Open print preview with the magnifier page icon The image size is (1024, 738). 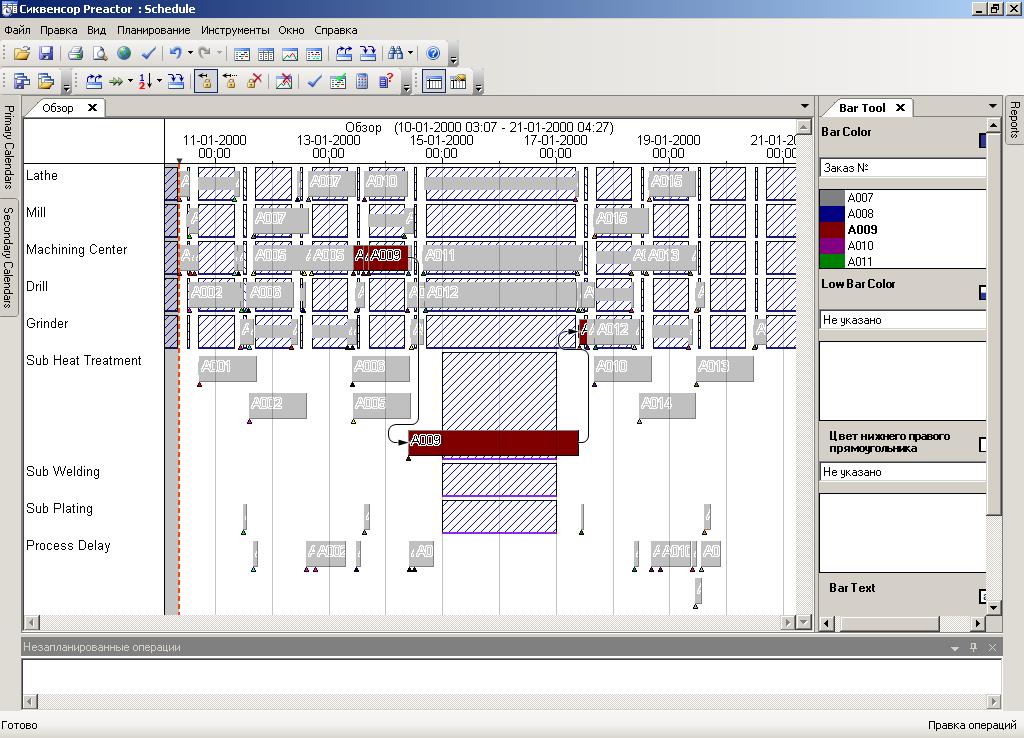[99, 54]
